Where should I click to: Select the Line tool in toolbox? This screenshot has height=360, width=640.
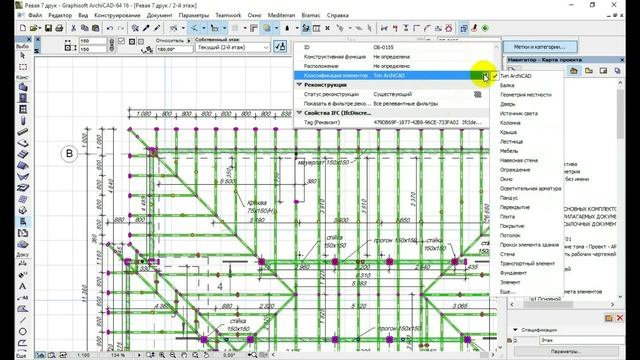(x=23, y=320)
